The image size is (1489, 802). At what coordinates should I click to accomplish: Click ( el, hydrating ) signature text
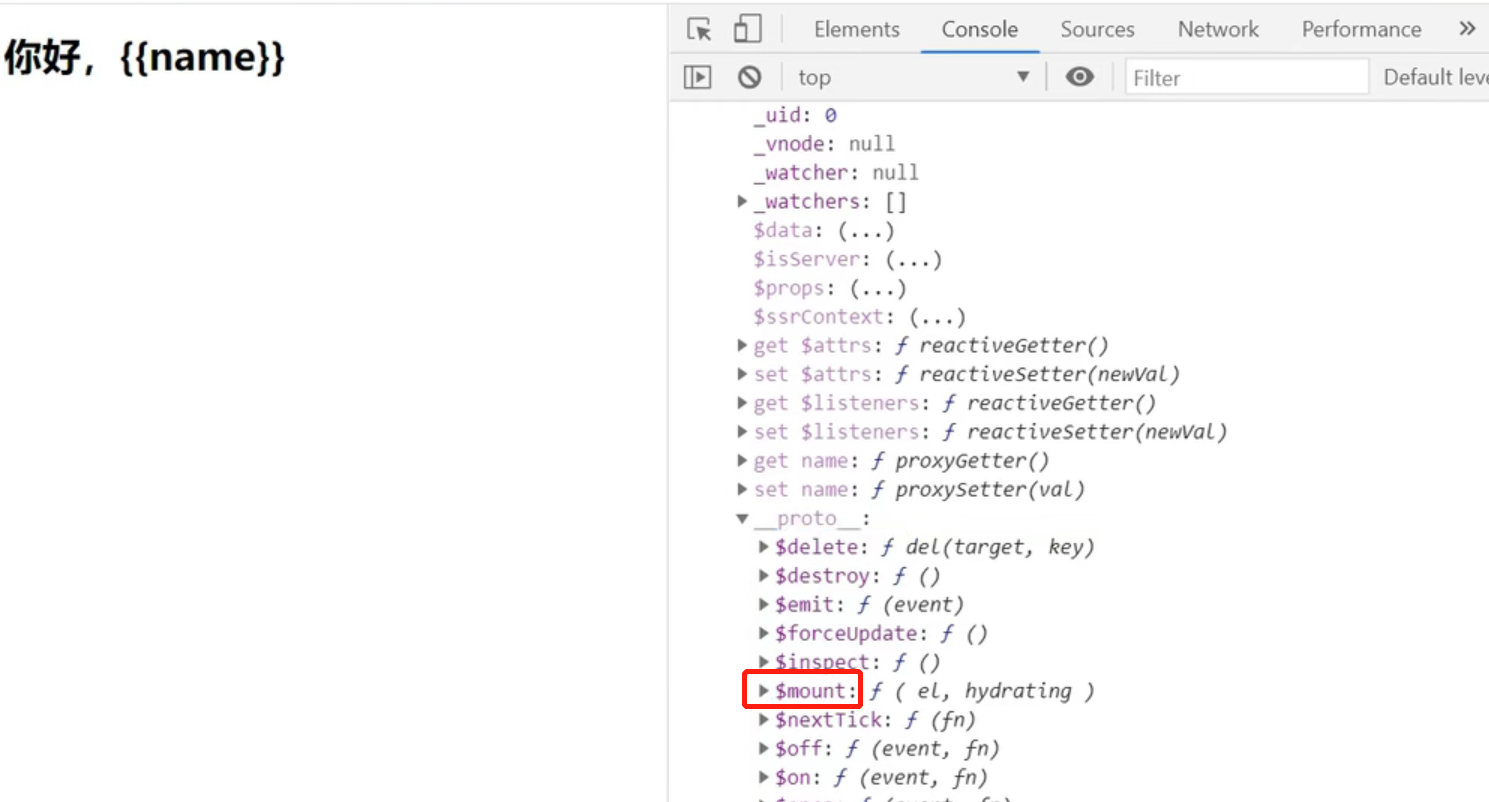(x=993, y=691)
